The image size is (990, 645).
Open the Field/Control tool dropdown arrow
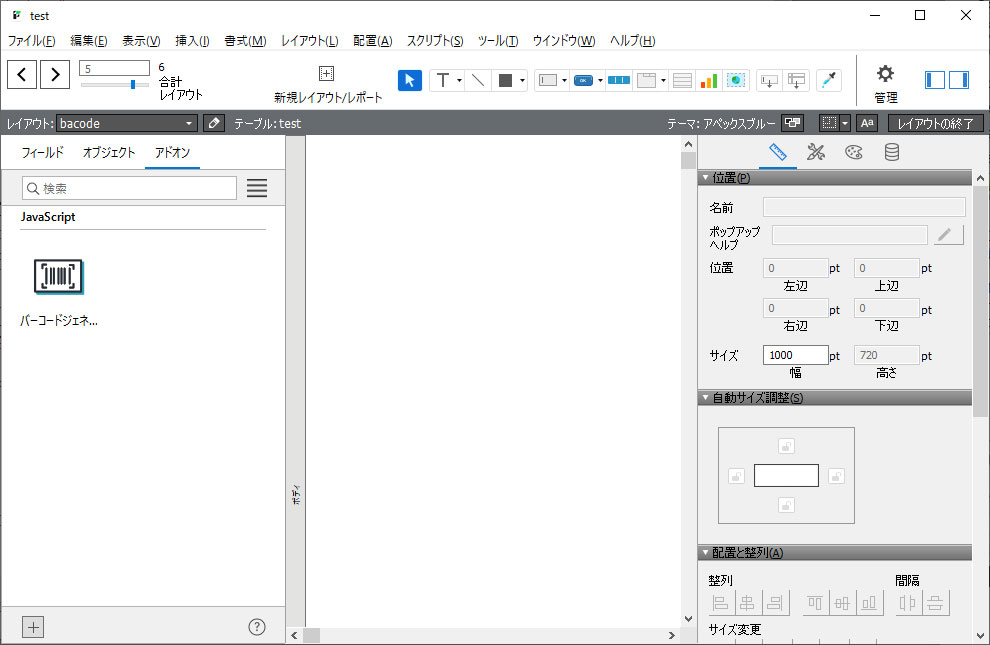tap(564, 81)
